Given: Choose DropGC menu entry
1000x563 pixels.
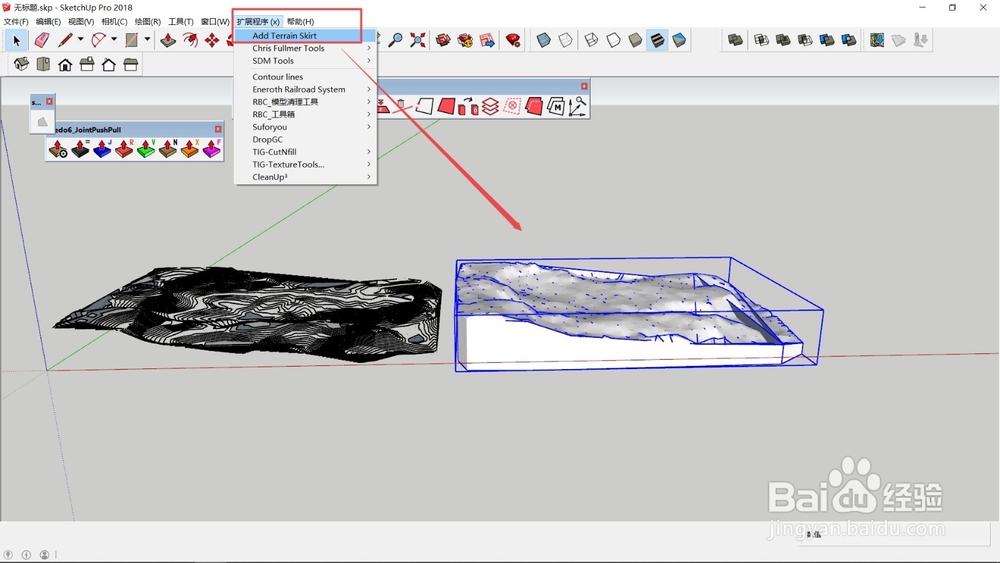Looking at the screenshot, I should click(x=305, y=139).
